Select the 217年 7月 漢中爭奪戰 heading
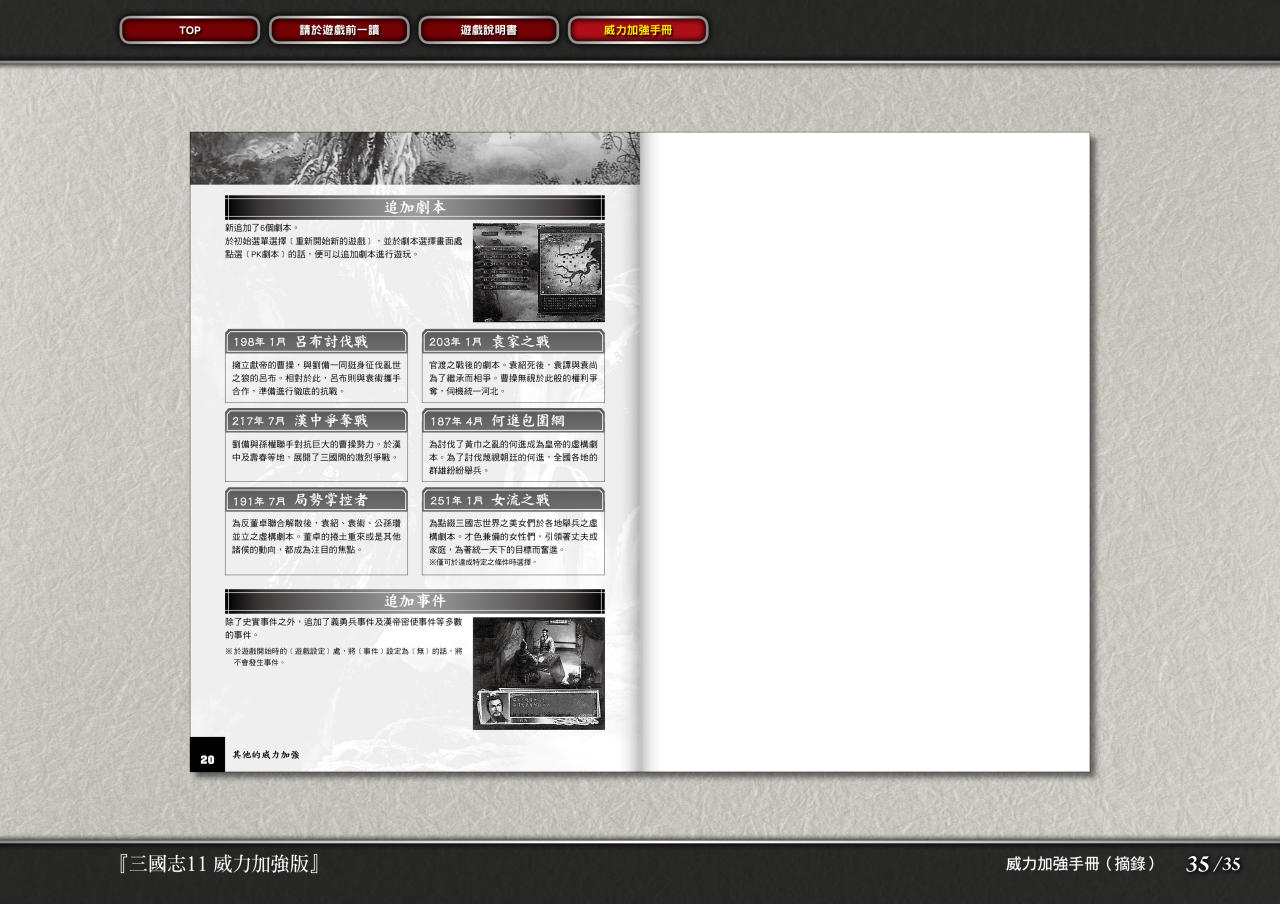 click(316, 421)
